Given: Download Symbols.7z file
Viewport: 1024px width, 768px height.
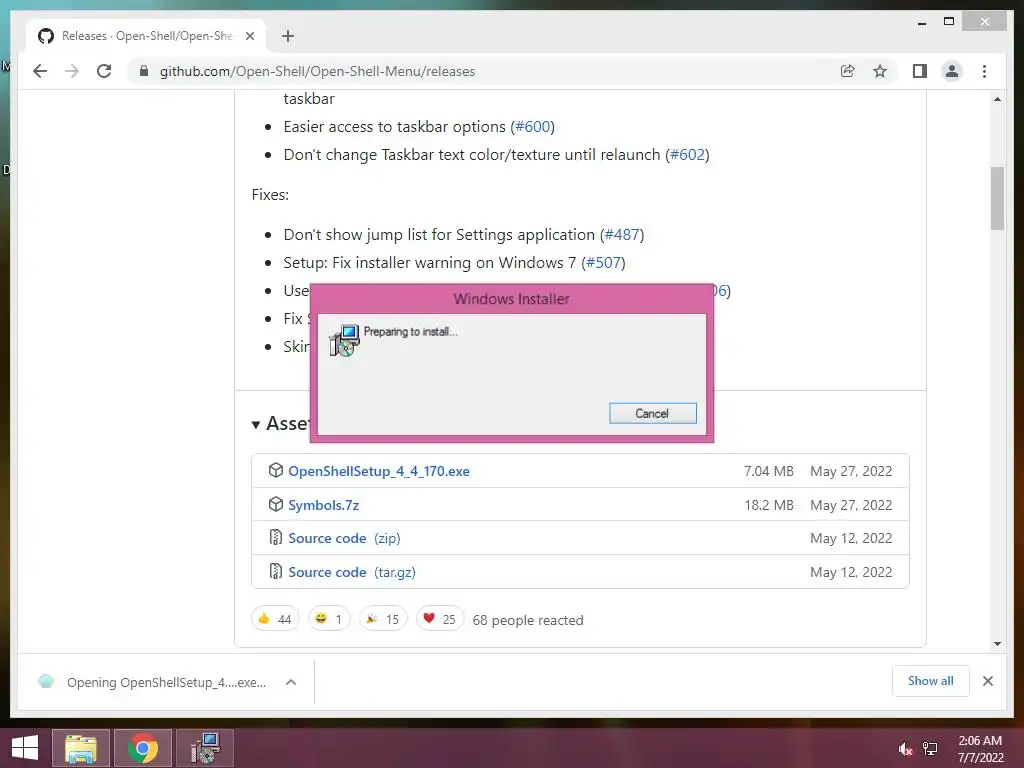Looking at the screenshot, I should pyautogui.click(x=323, y=505).
